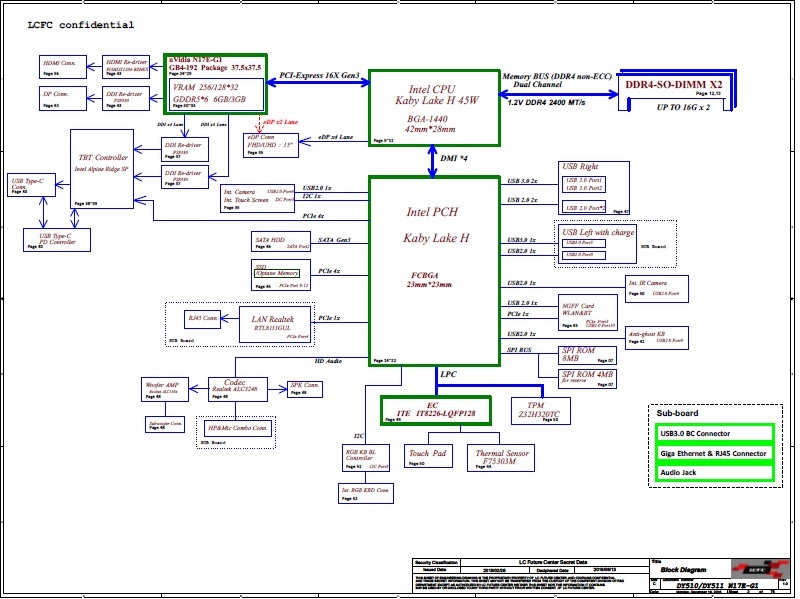This screenshot has width=800, height=599.
Task: Click the 'LPC' bus label
Action: [x=448, y=375]
